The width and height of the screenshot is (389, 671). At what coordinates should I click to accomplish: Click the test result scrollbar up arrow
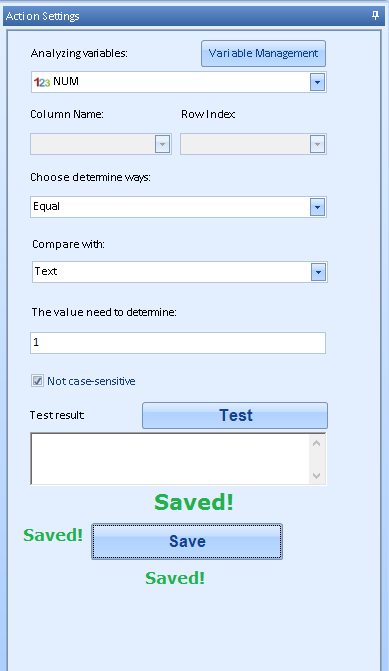tap(317, 443)
